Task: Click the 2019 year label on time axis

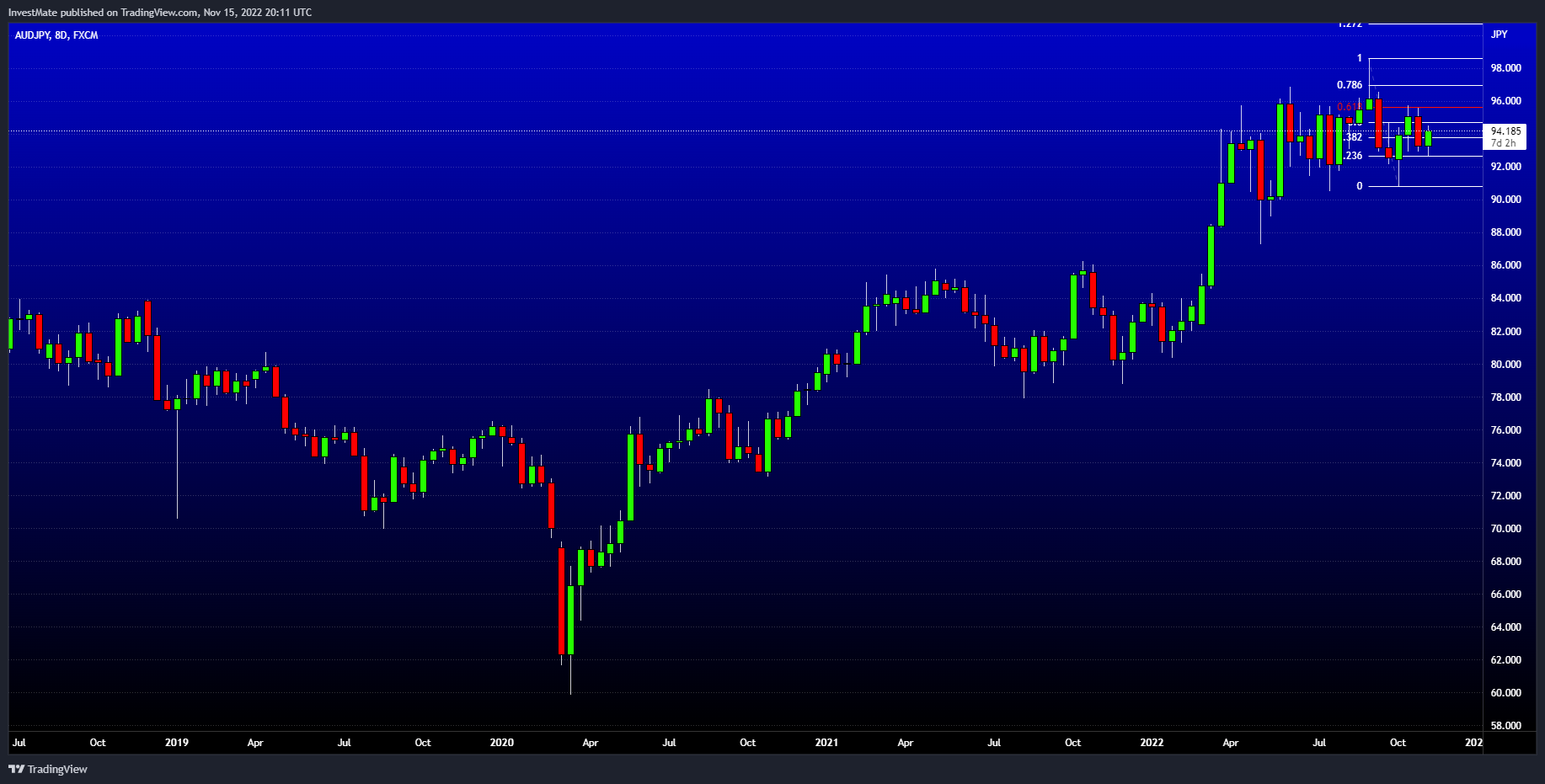Action: click(x=177, y=743)
